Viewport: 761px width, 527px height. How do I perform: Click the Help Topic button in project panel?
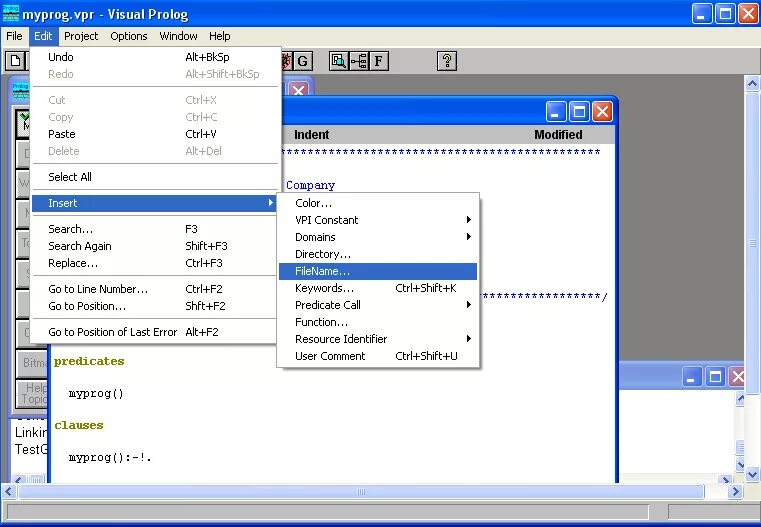32,393
